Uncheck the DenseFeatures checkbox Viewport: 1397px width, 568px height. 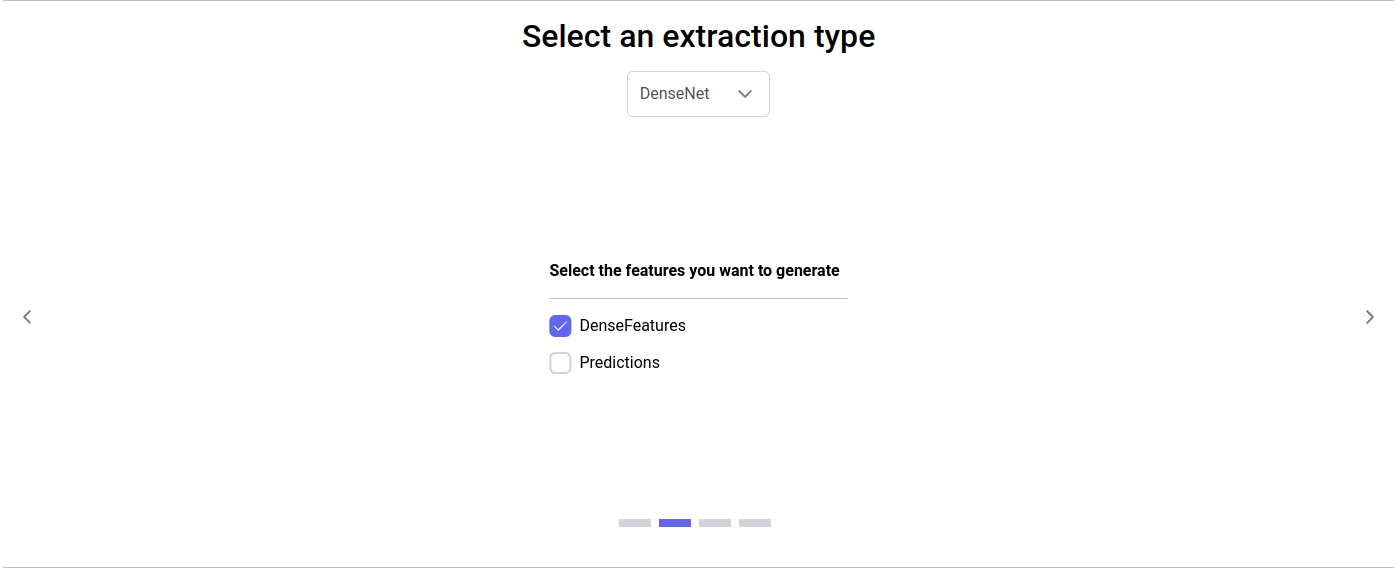[560, 326]
